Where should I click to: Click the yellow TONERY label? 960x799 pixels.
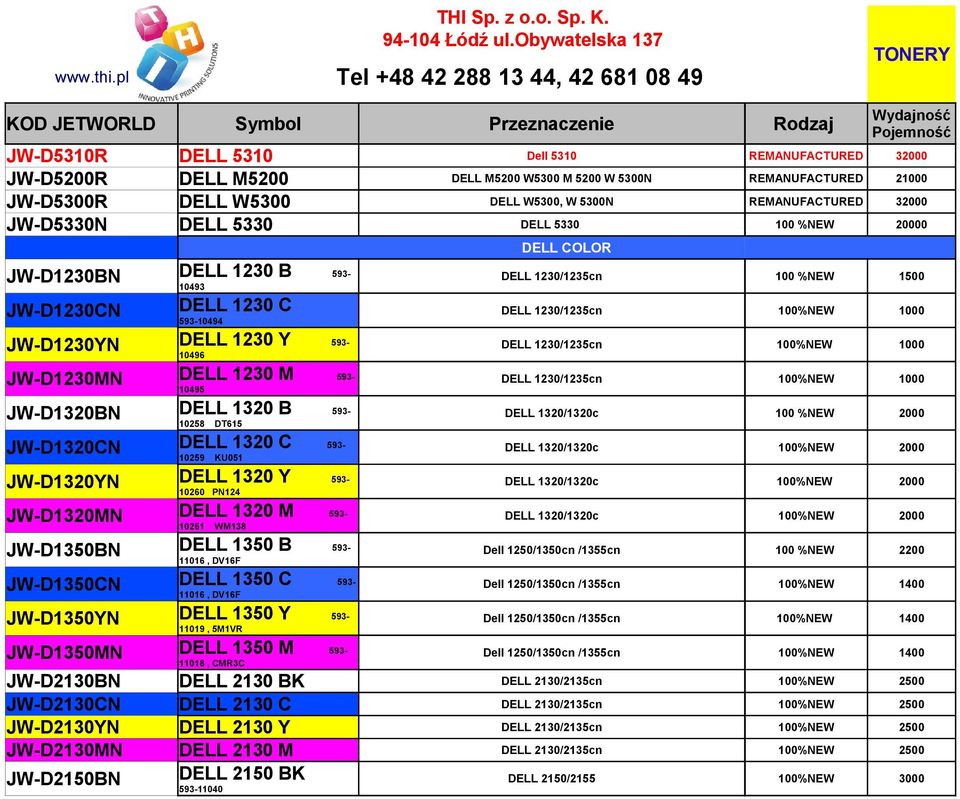(911, 54)
